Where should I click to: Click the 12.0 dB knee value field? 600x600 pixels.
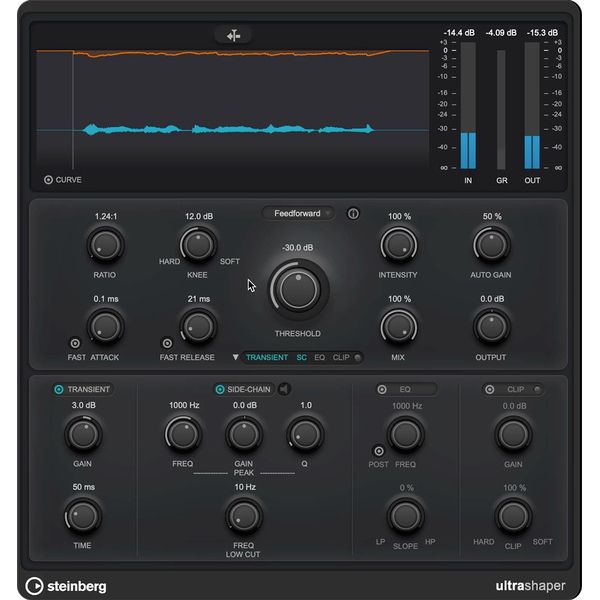(199, 217)
